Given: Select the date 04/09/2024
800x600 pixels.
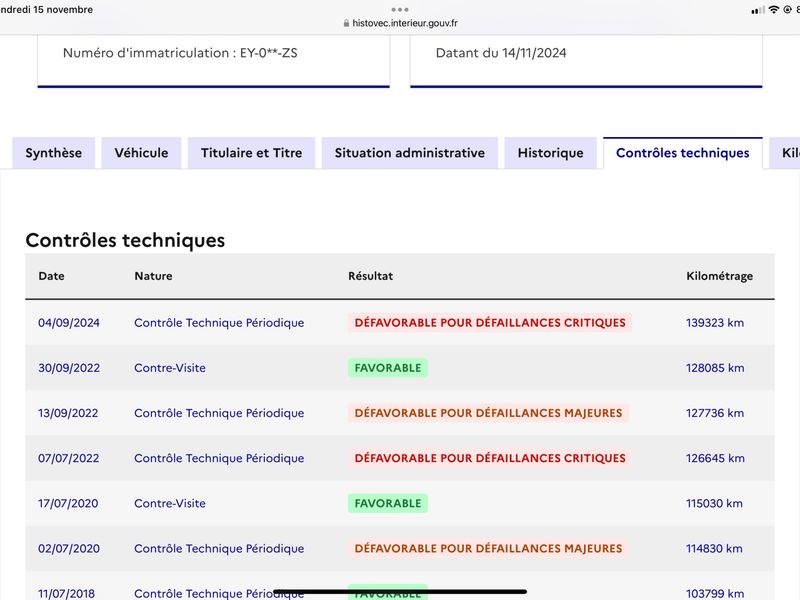Looking at the screenshot, I should pos(69,322).
